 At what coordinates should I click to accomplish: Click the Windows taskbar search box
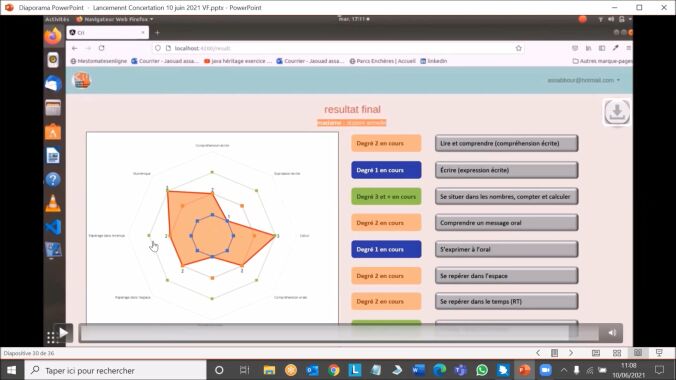[x=116, y=370]
